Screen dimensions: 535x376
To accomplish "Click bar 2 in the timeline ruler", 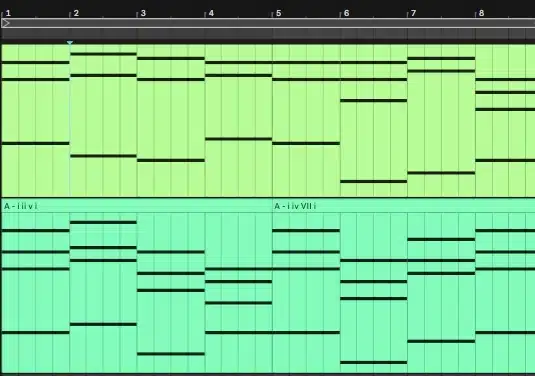I will click(76, 13).
